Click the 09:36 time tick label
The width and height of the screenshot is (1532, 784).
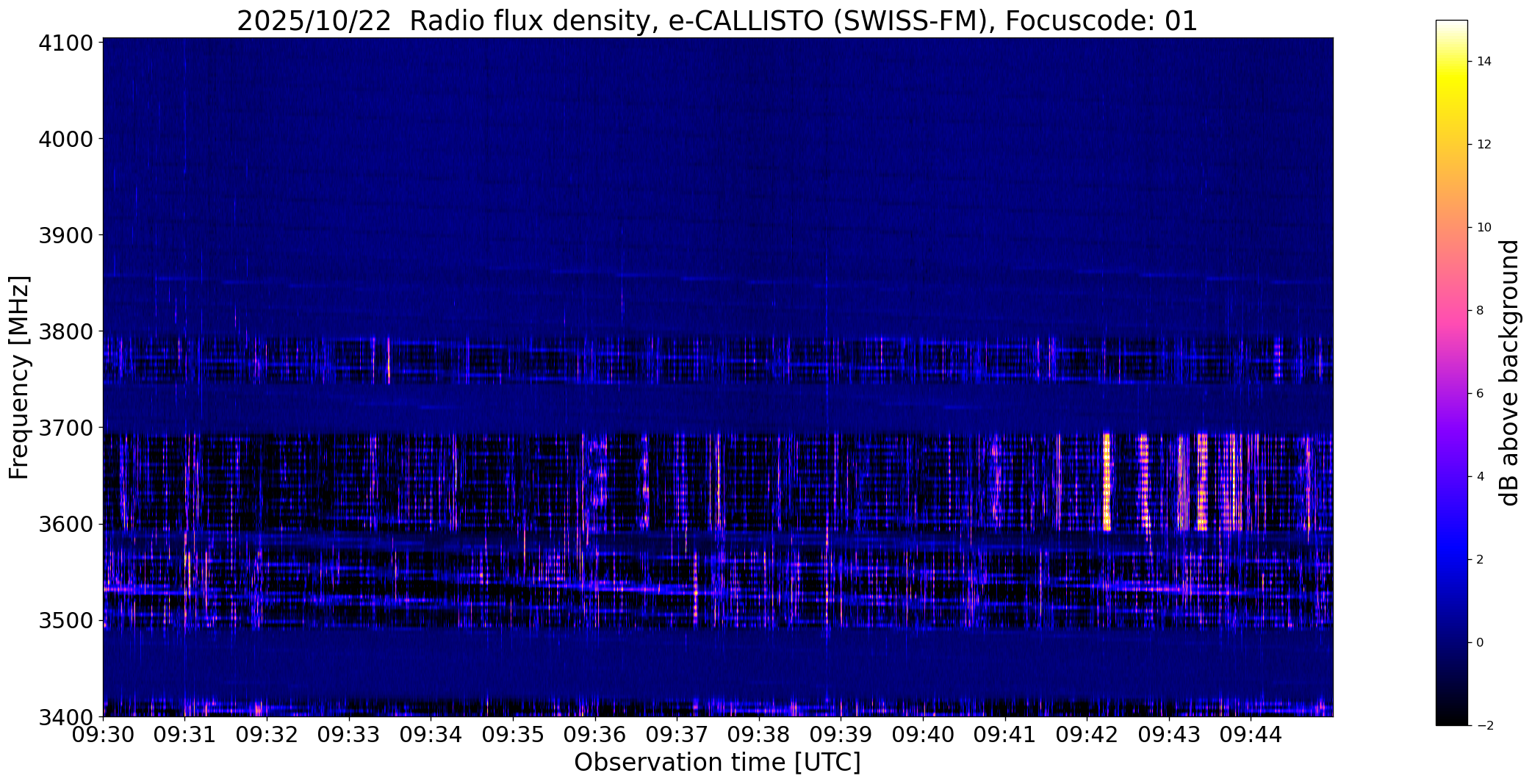(595, 735)
